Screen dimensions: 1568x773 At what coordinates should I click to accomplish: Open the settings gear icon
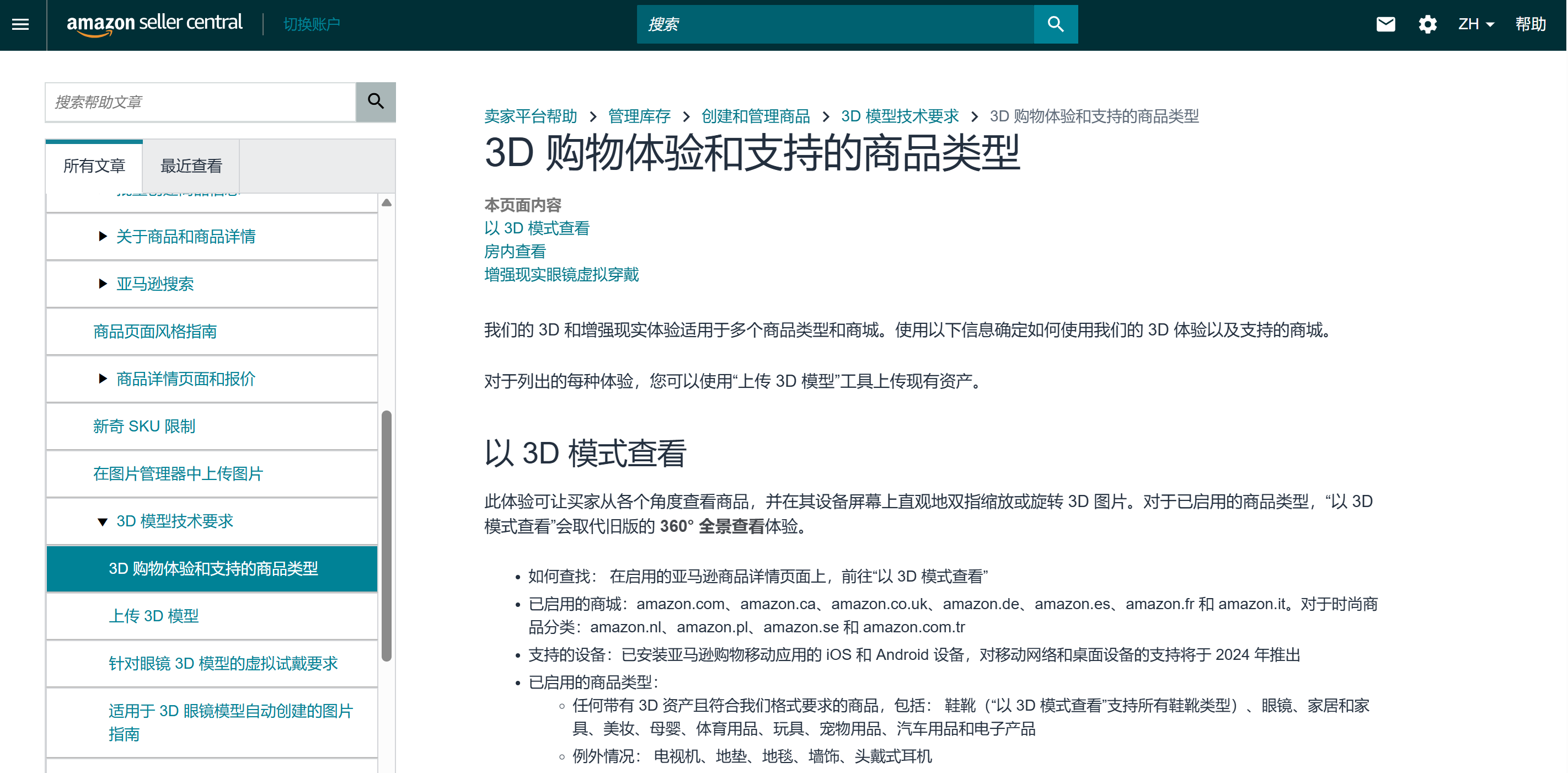pyautogui.click(x=1427, y=24)
